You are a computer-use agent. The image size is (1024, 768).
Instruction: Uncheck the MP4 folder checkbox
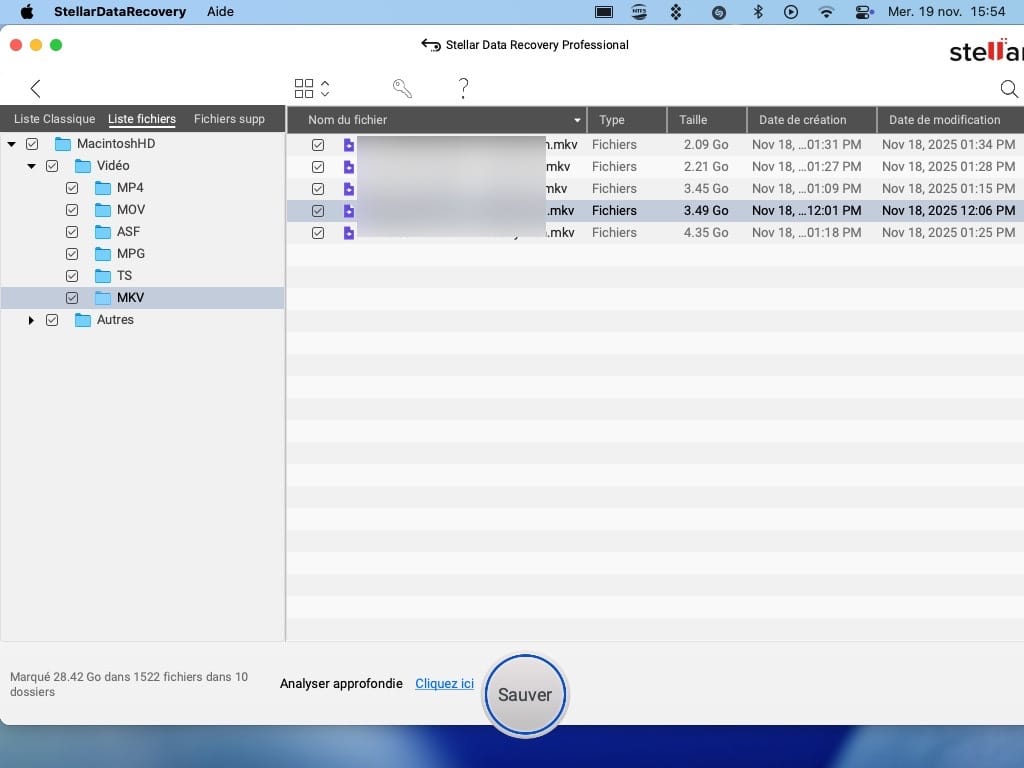pos(72,188)
